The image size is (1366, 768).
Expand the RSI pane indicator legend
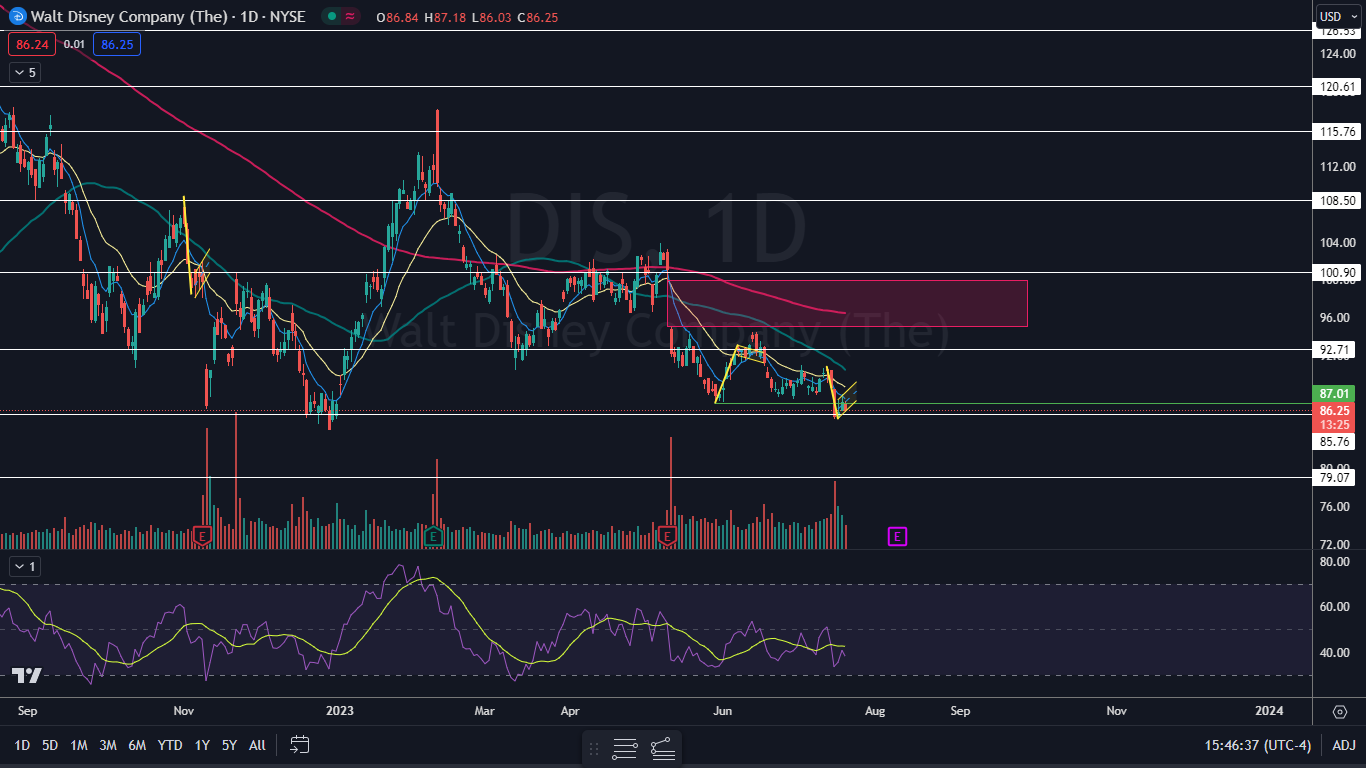point(25,566)
